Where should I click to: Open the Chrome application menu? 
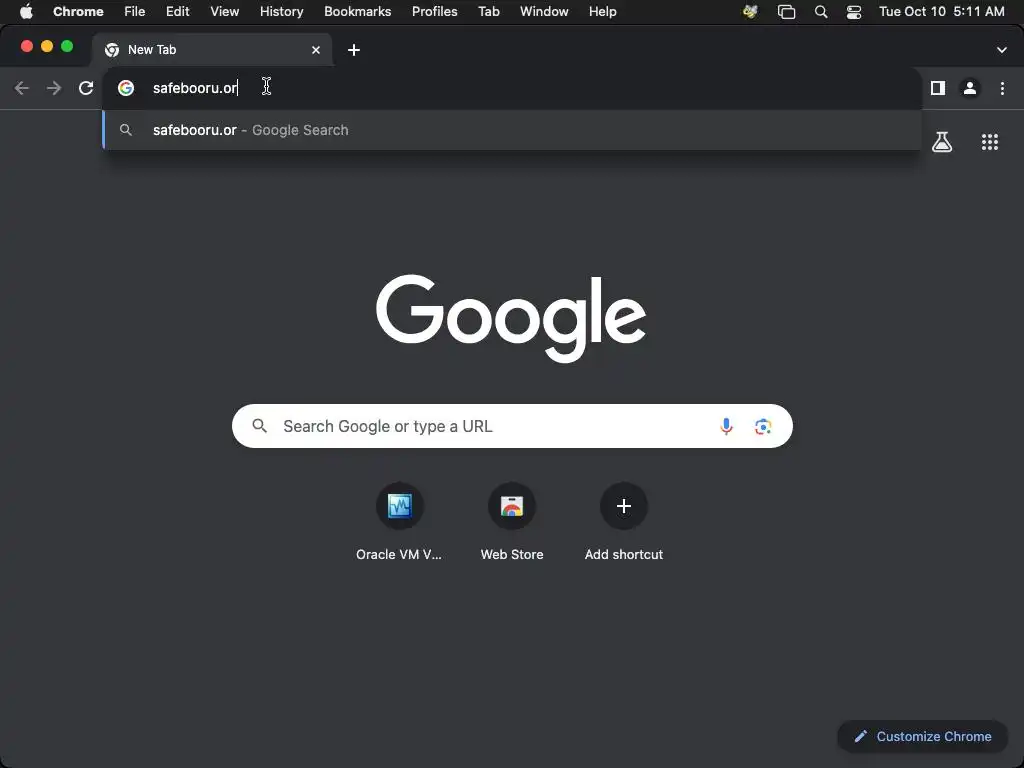click(78, 12)
